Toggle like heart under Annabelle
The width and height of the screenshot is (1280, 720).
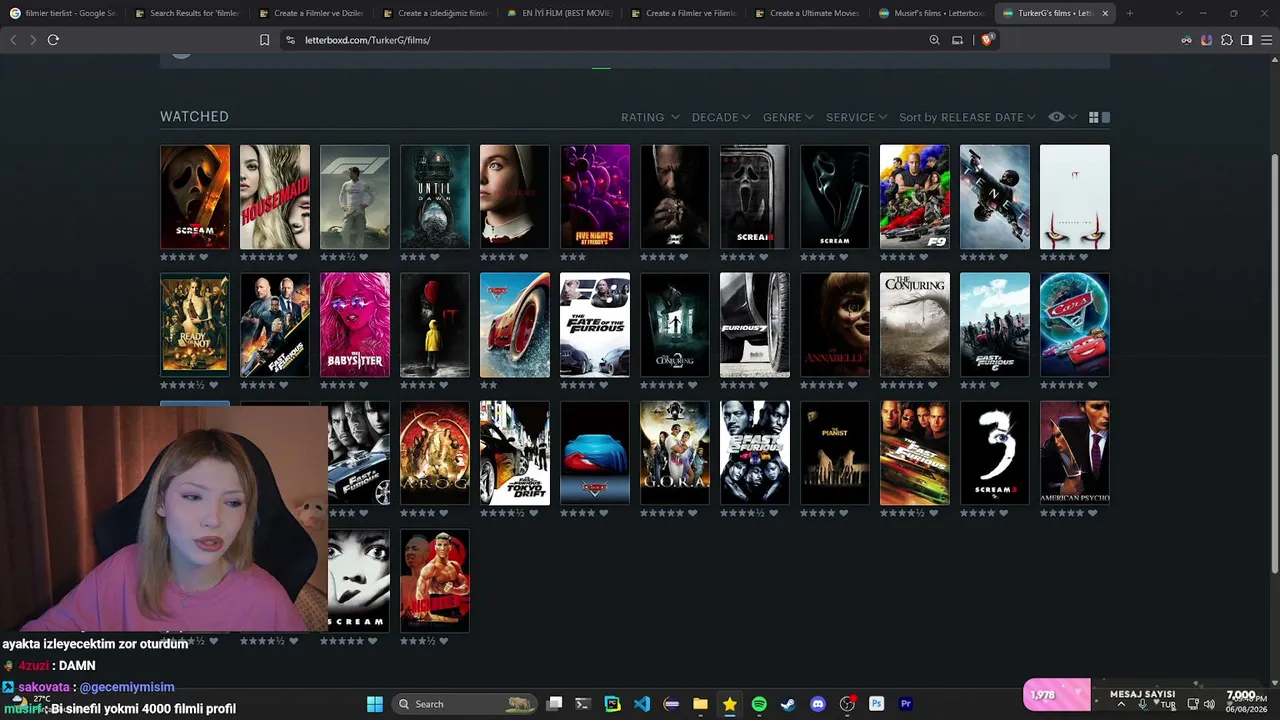(852, 385)
